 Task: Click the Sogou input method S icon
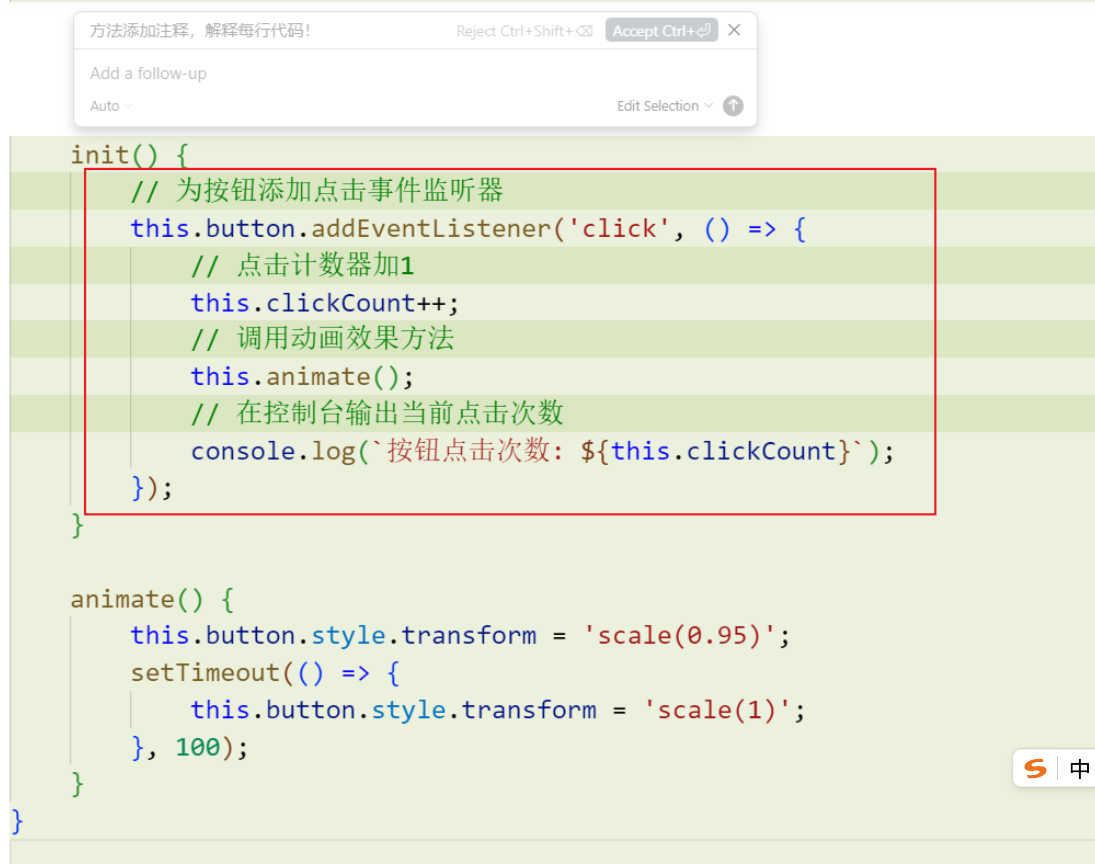[1035, 769]
